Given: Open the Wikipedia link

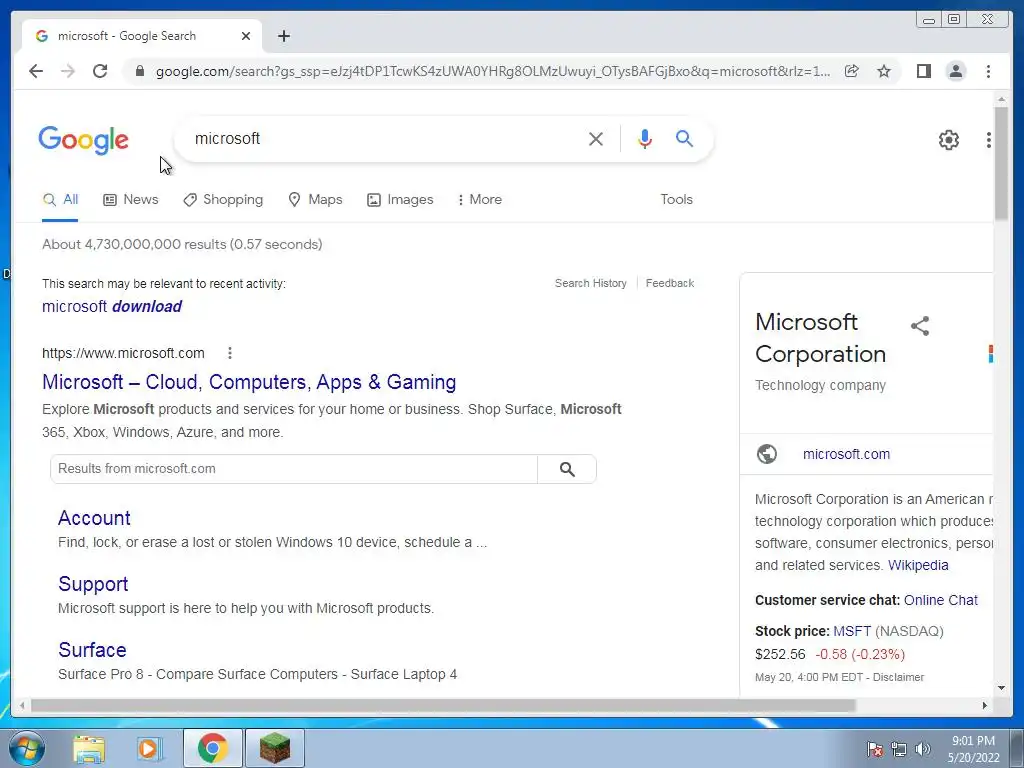Looking at the screenshot, I should point(918,565).
